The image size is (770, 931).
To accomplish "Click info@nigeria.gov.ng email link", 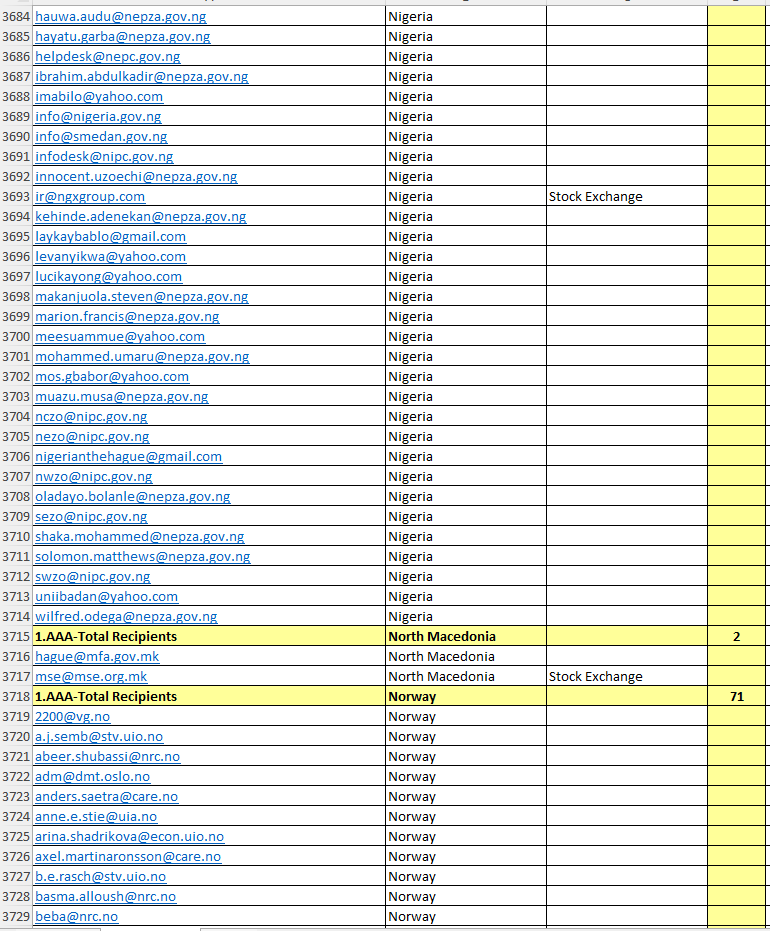I will point(98,116).
